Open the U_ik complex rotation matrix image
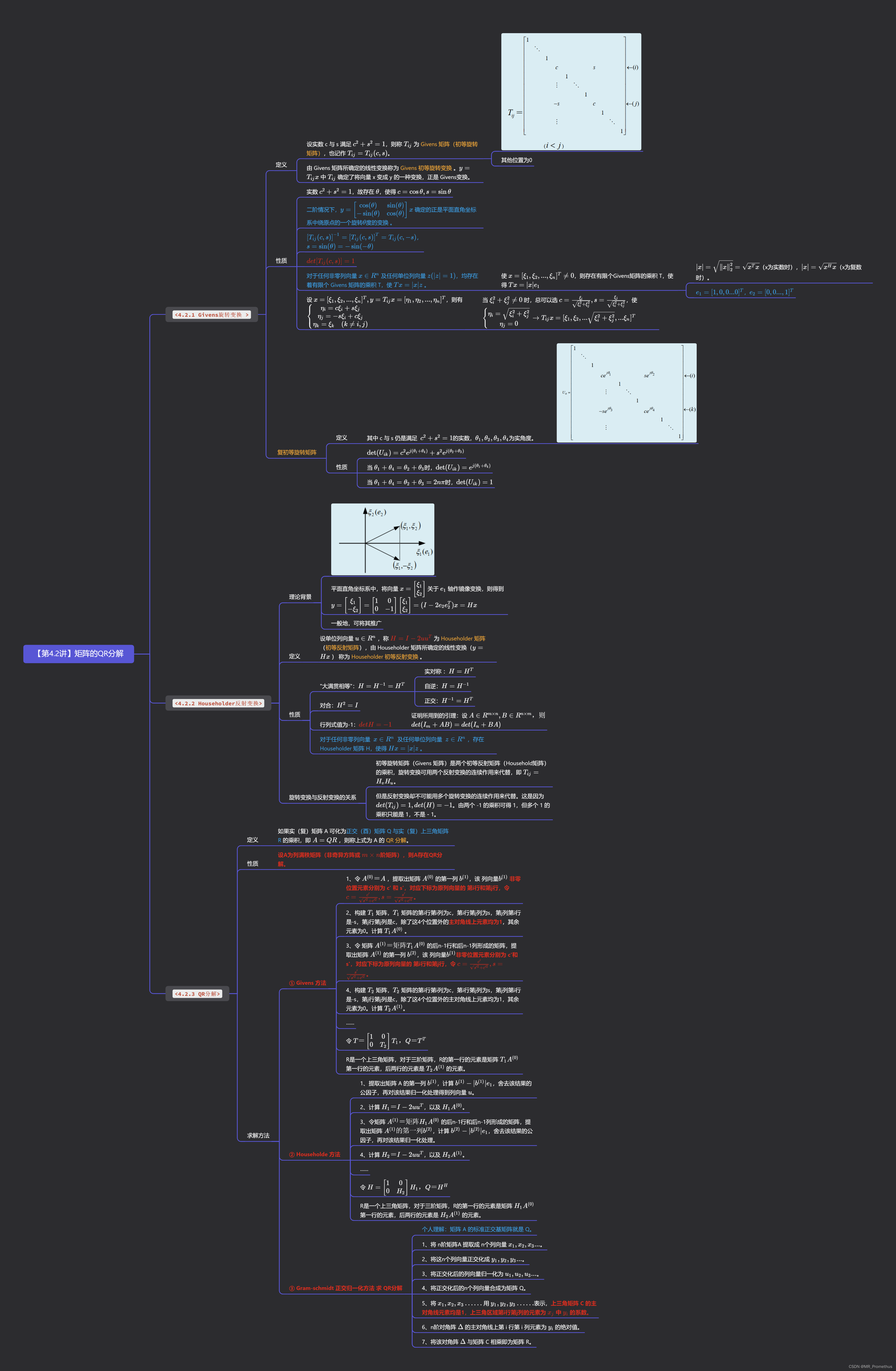This screenshot has width=896, height=1371. tap(626, 393)
